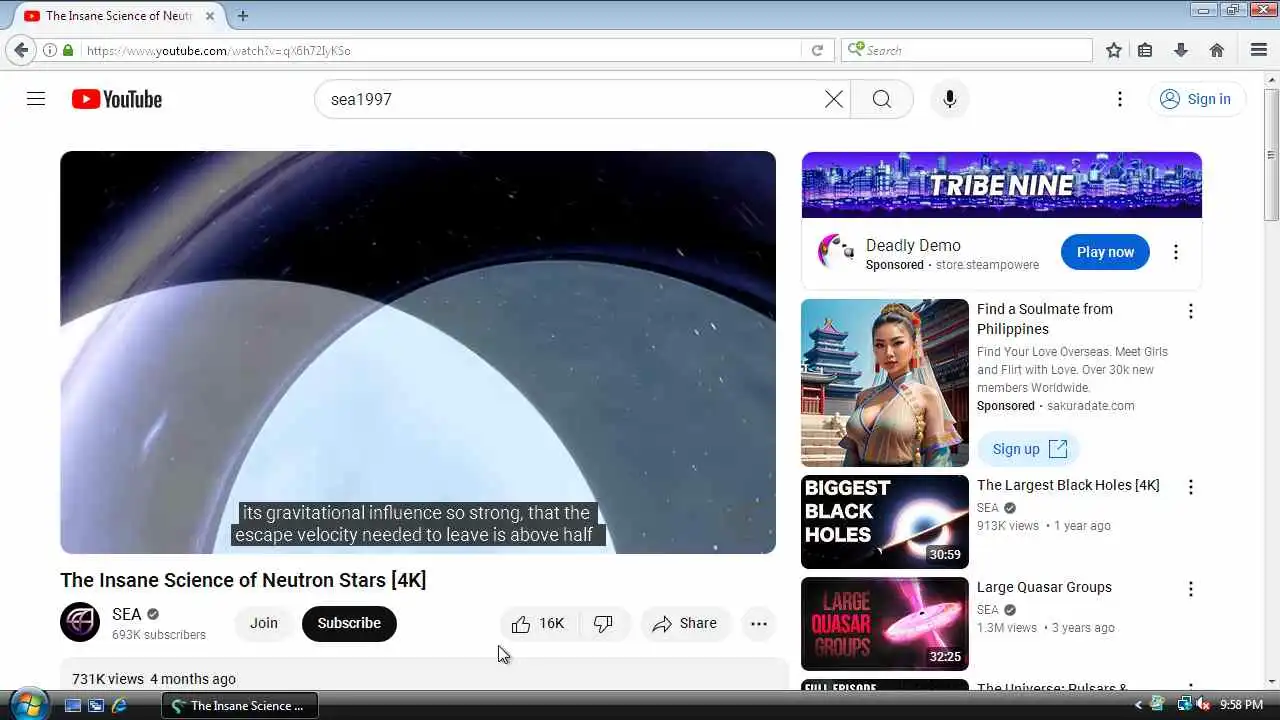The image size is (1280, 720).
Task: Bookmark this page with star
Action: click(x=1114, y=50)
